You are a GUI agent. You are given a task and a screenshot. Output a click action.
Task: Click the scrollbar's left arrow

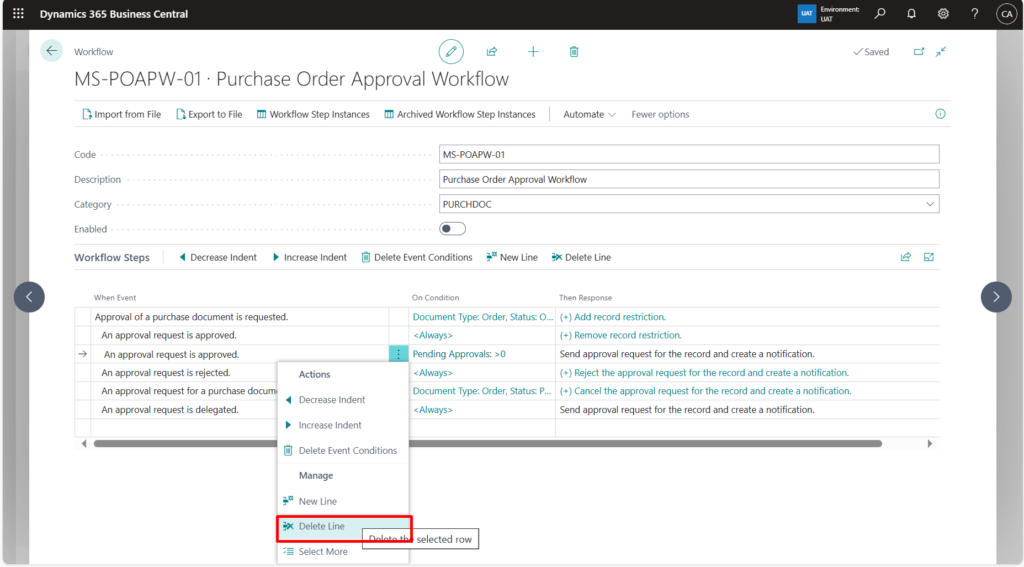coord(84,444)
